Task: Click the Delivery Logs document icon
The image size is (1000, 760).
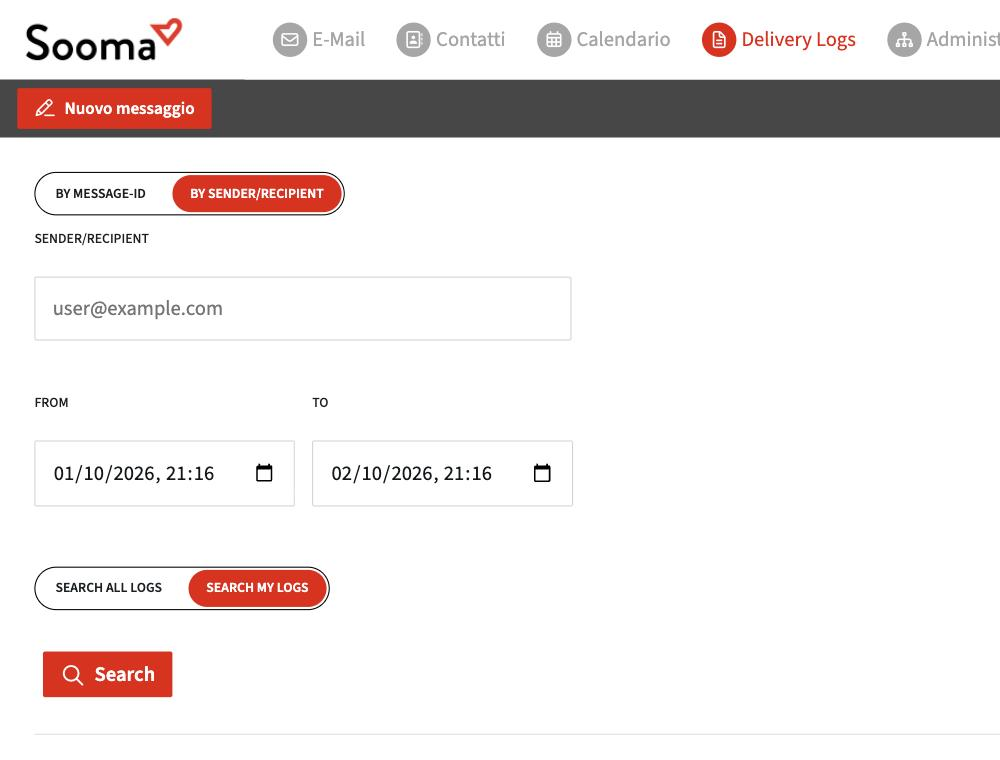Action: coord(719,40)
